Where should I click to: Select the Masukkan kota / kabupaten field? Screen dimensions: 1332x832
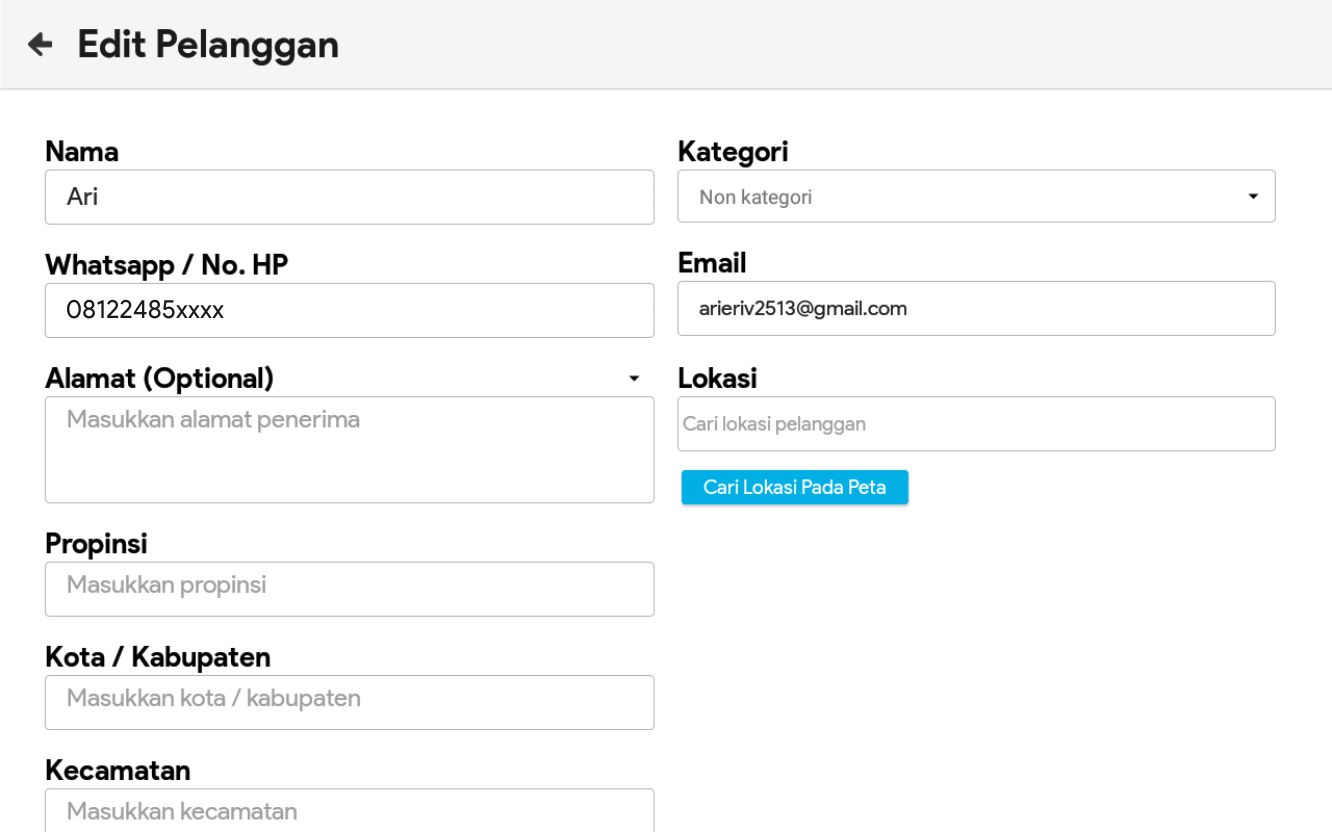(349, 702)
